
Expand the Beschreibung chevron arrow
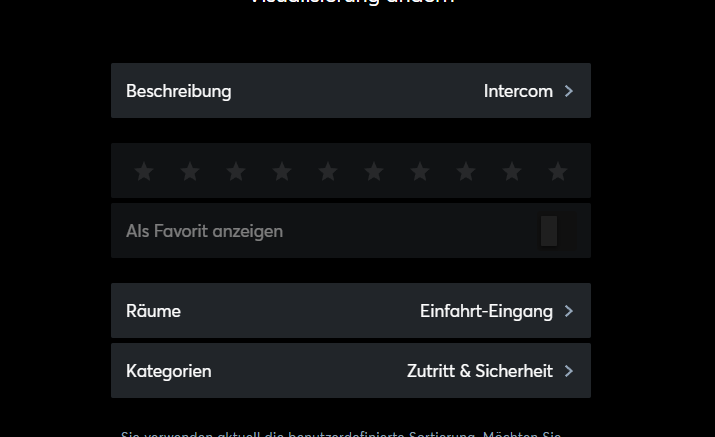coord(569,91)
